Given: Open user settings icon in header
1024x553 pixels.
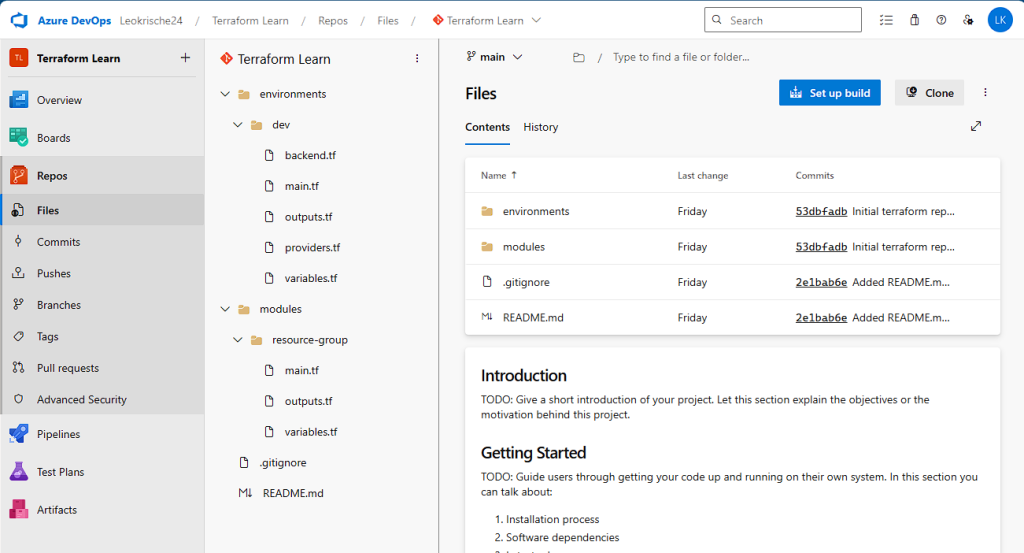Looking at the screenshot, I should pos(967,20).
